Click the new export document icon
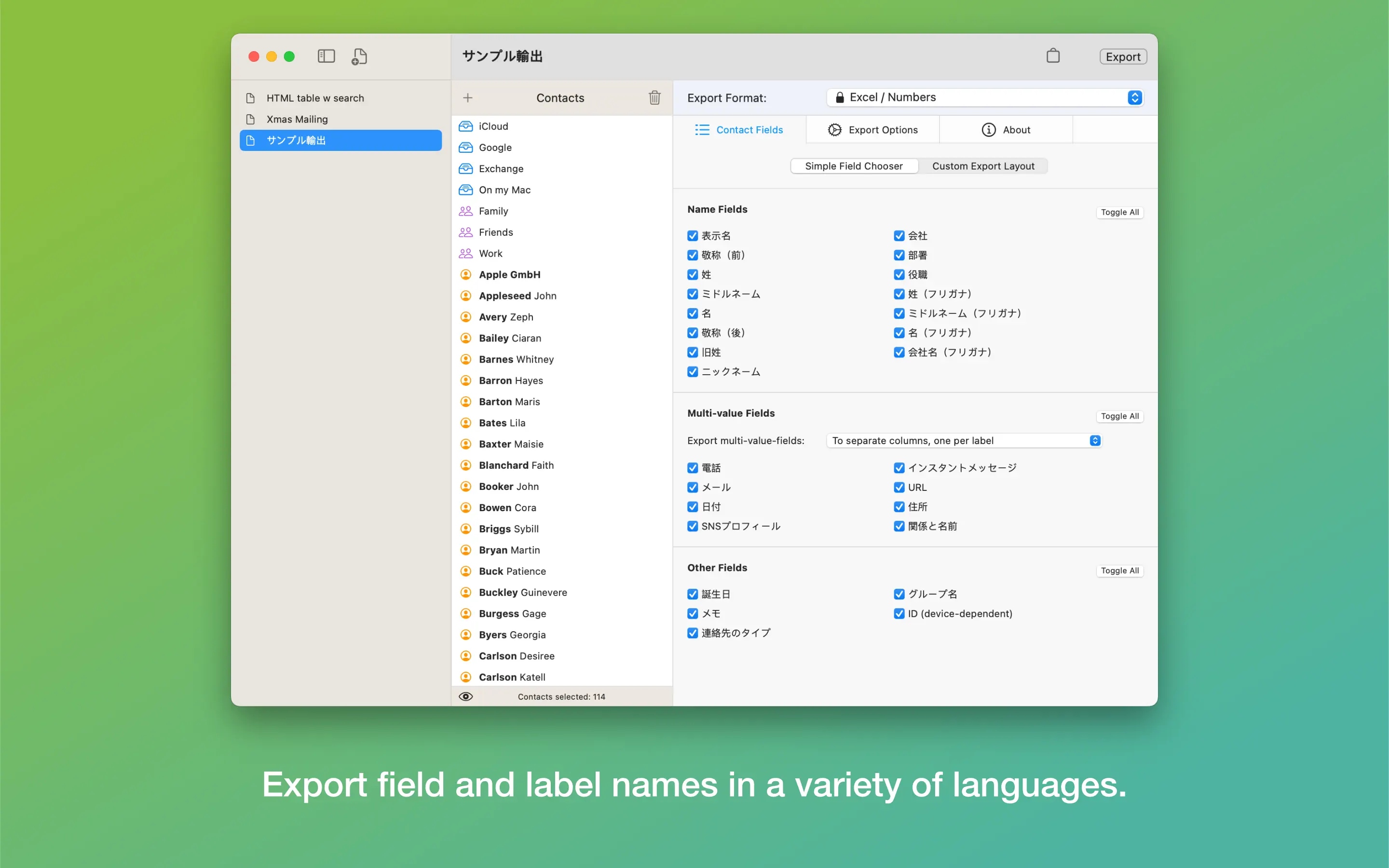The image size is (1389, 868). (359, 56)
